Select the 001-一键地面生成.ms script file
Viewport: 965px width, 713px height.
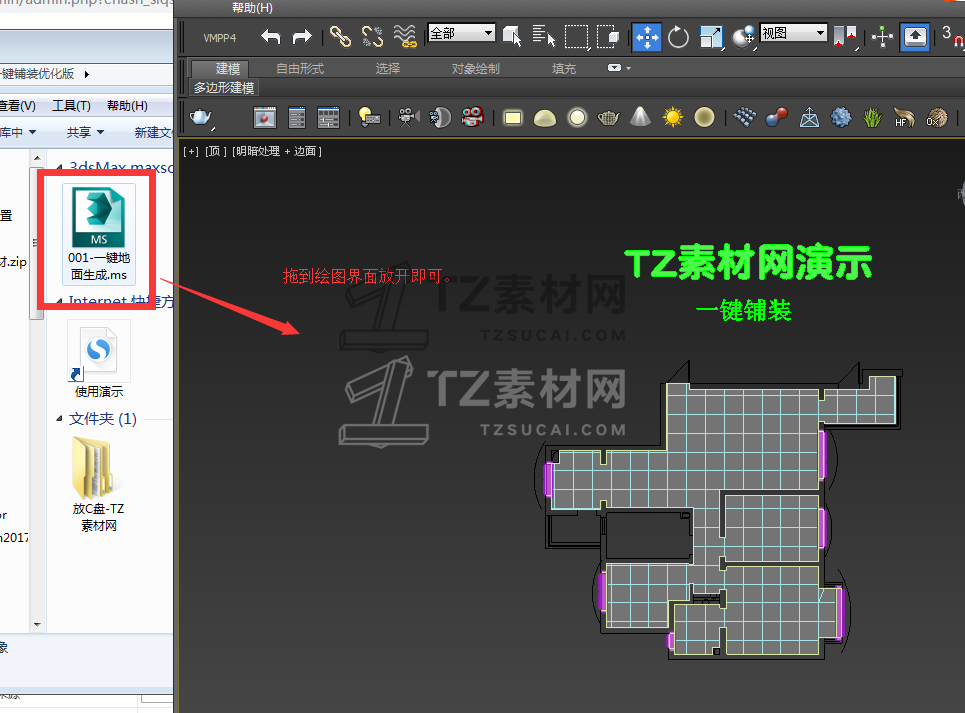98,230
